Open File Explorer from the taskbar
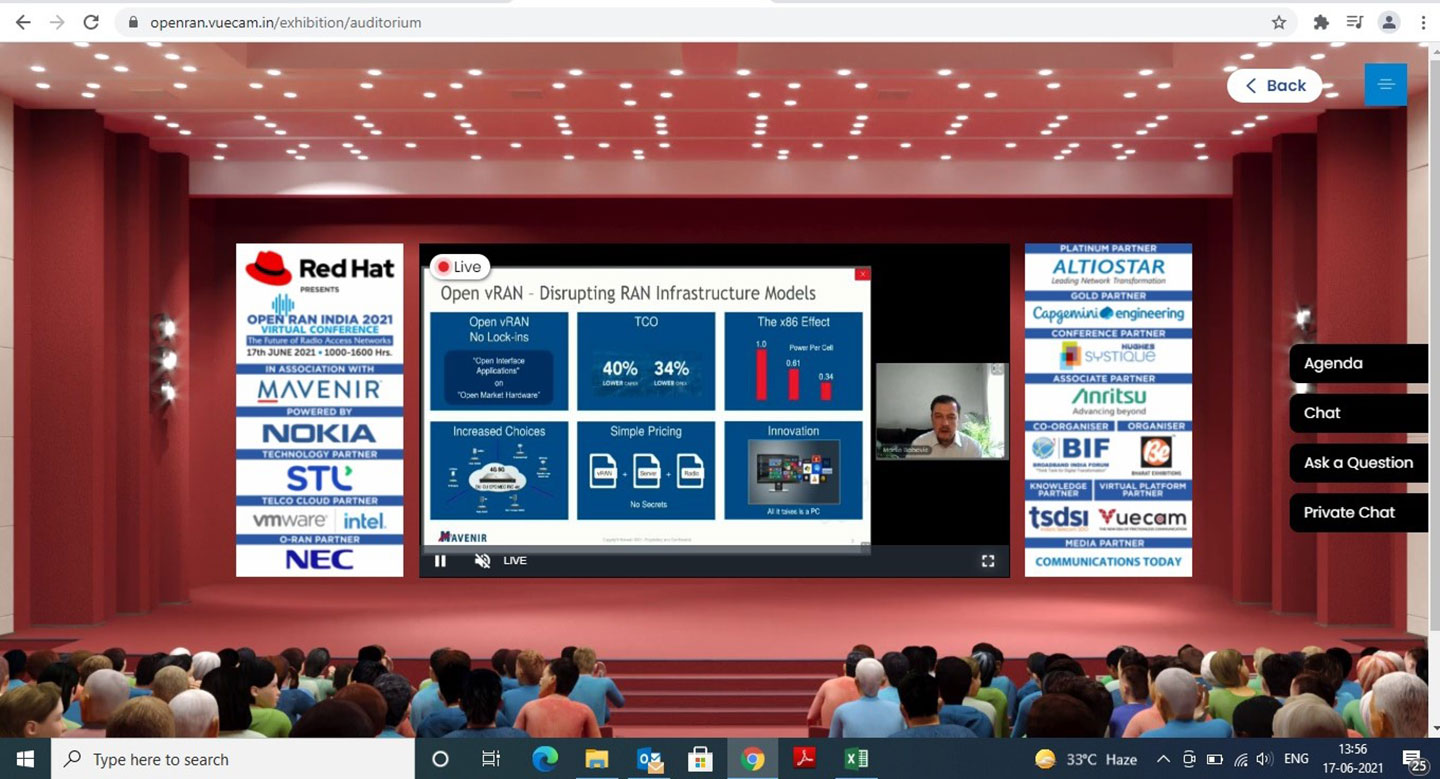Screen dimensions: 1440x779 click(597, 759)
